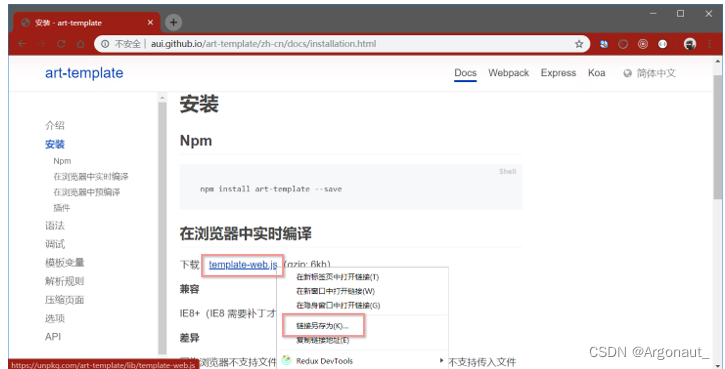Click the 差异 subheading
Viewport: 725px width, 369px height.
click(189, 338)
